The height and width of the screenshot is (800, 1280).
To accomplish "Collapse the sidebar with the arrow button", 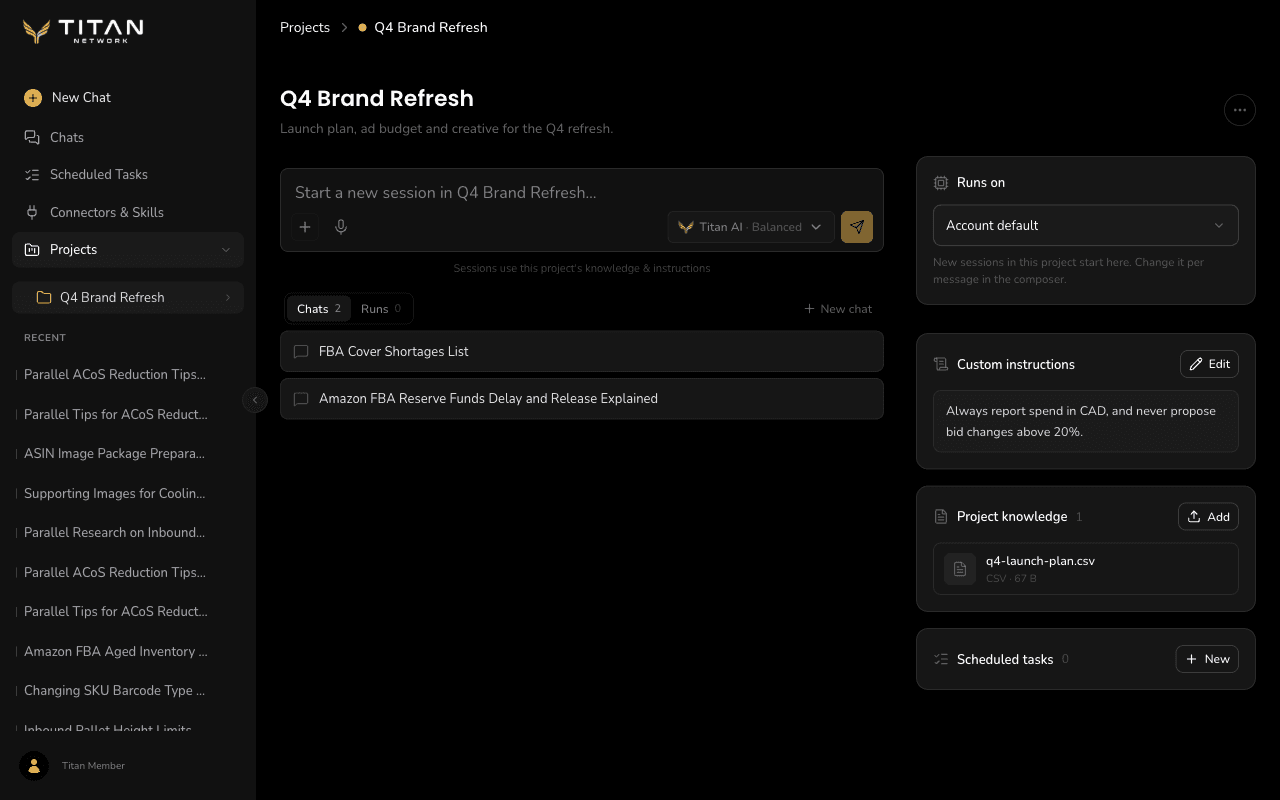I will pos(255,400).
